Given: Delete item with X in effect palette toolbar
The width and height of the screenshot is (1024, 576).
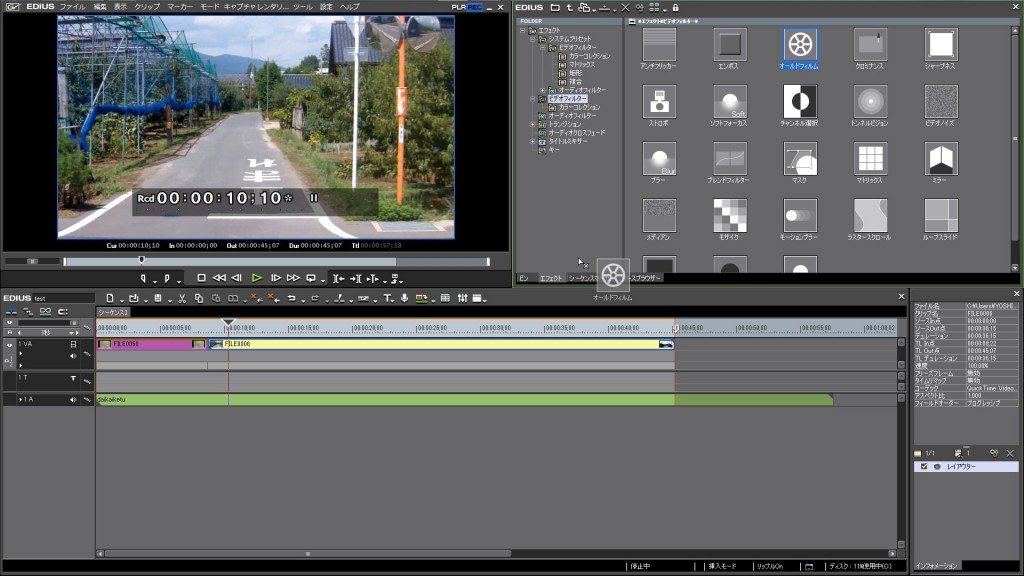Looking at the screenshot, I should pyautogui.click(x=625, y=8).
